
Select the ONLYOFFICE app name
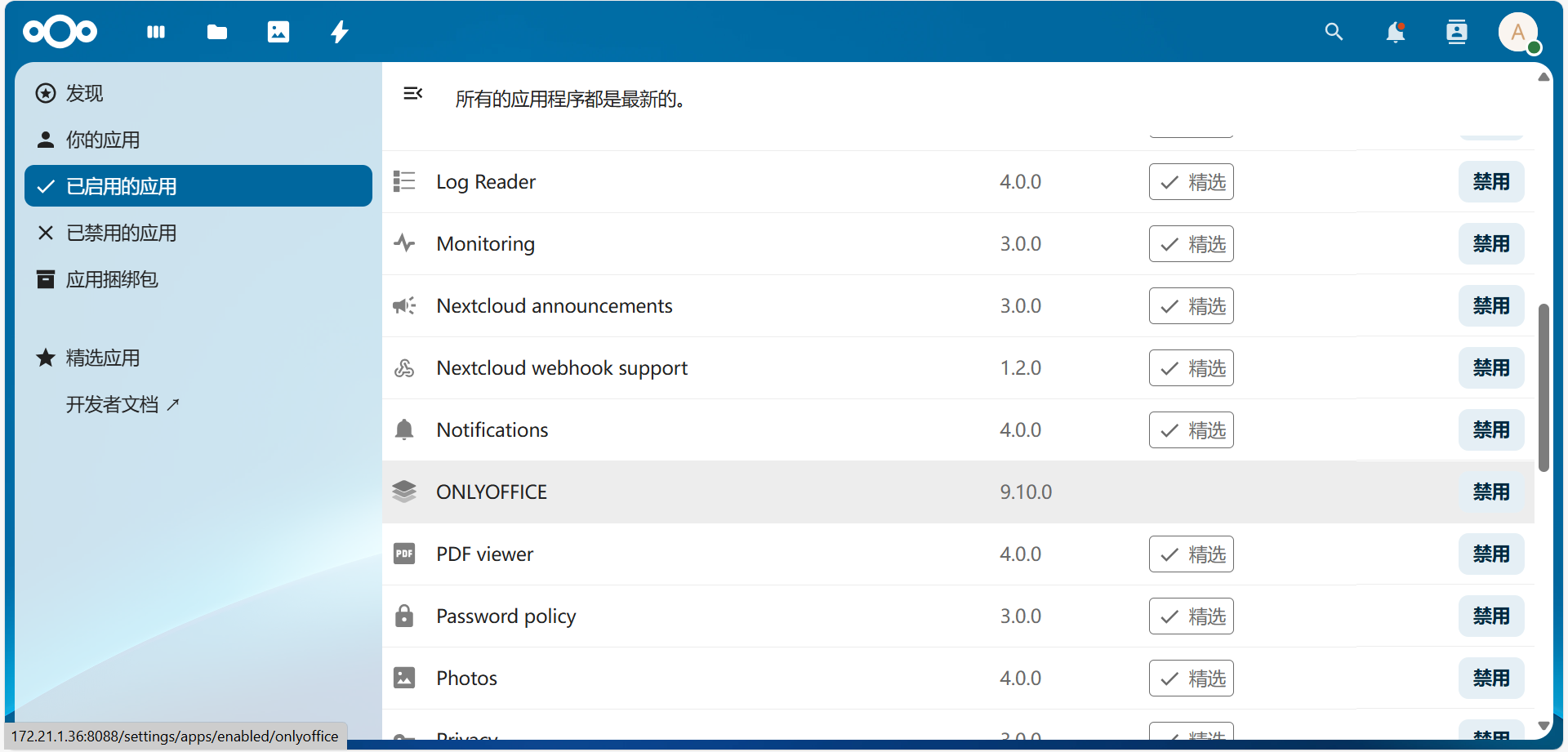[492, 492]
